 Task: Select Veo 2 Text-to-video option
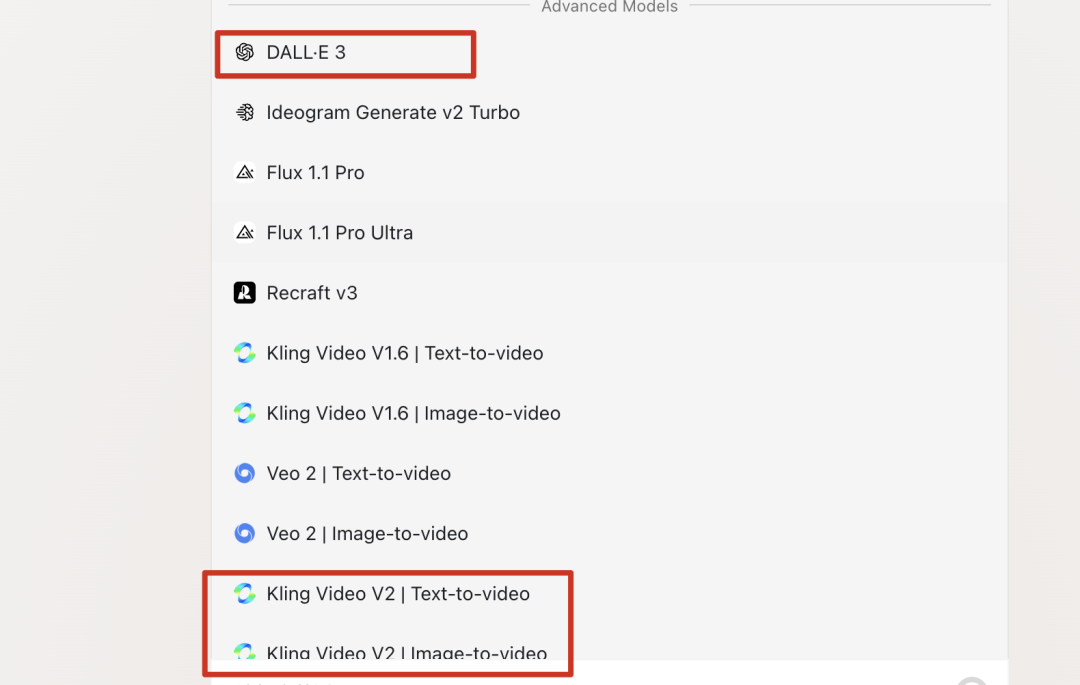coord(610,474)
